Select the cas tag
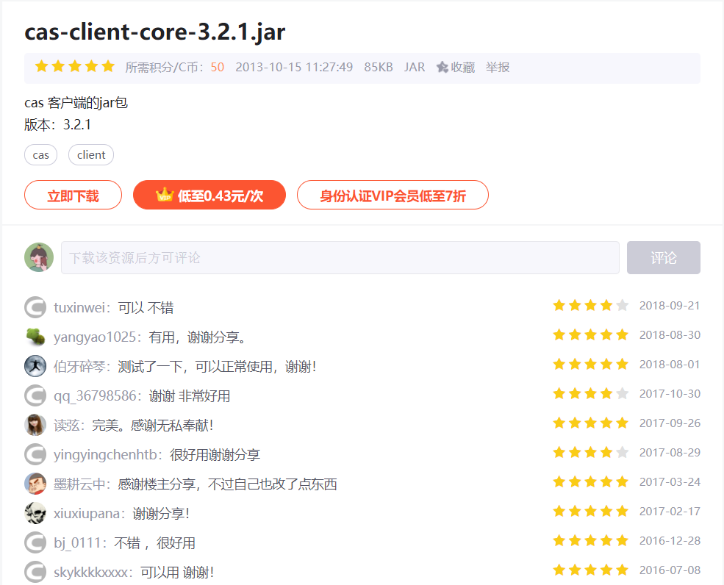724x585 pixels. [x=41, y=155]
